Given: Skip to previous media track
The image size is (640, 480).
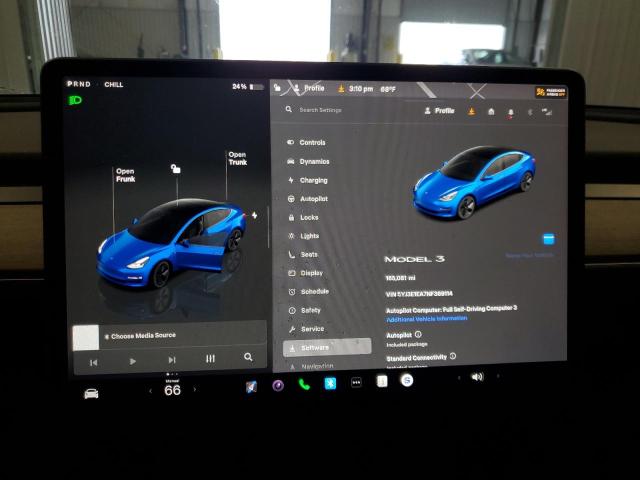Looking at the screenshot, I should click(93, 362).
